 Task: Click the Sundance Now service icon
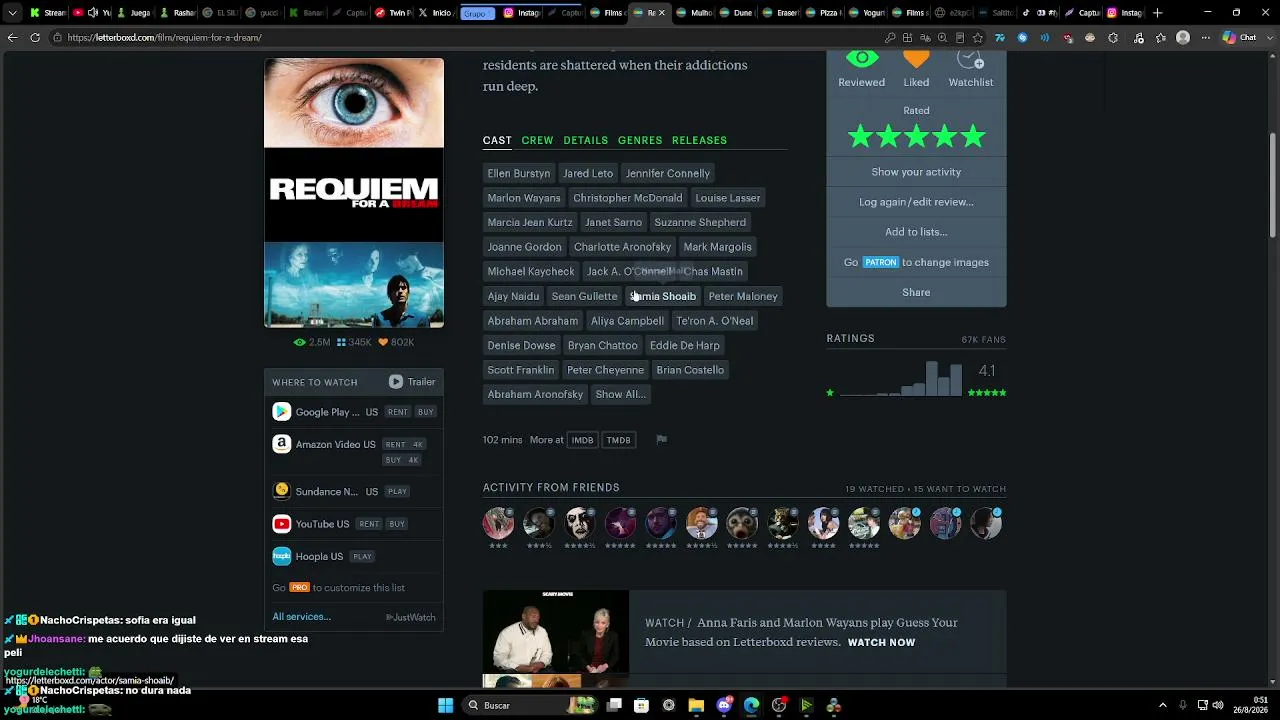point(282,491)
